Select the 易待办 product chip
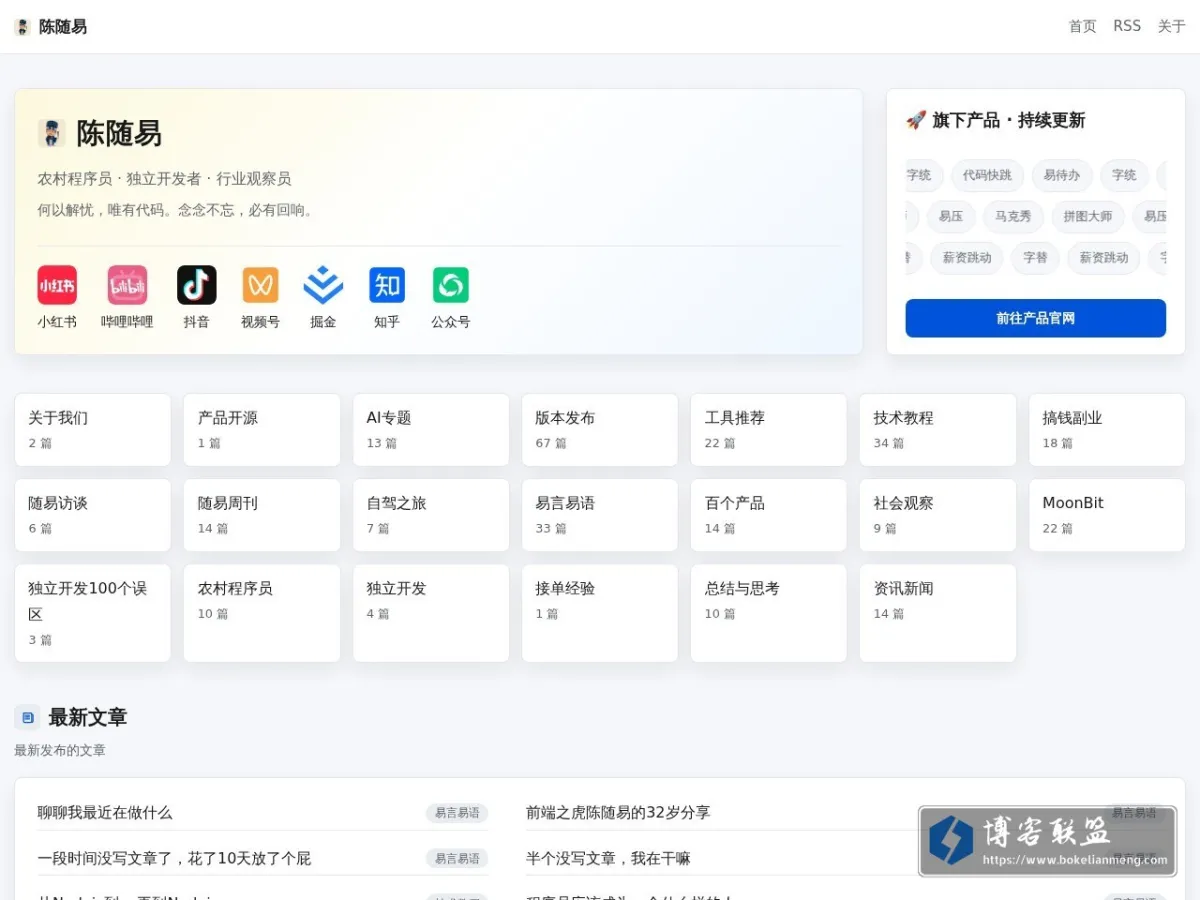This screenshot has width=1200, height=900. (x=1062, y=175)
